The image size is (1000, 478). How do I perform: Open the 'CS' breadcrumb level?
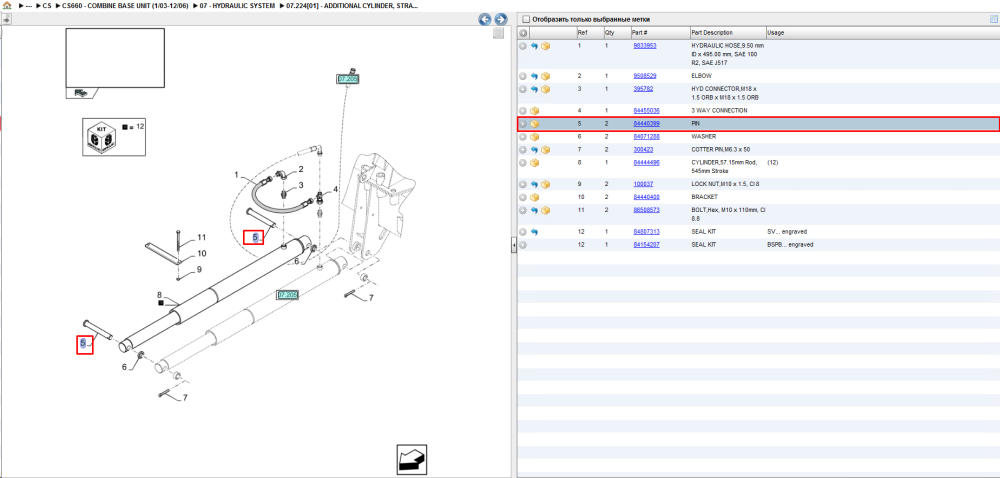47,5
